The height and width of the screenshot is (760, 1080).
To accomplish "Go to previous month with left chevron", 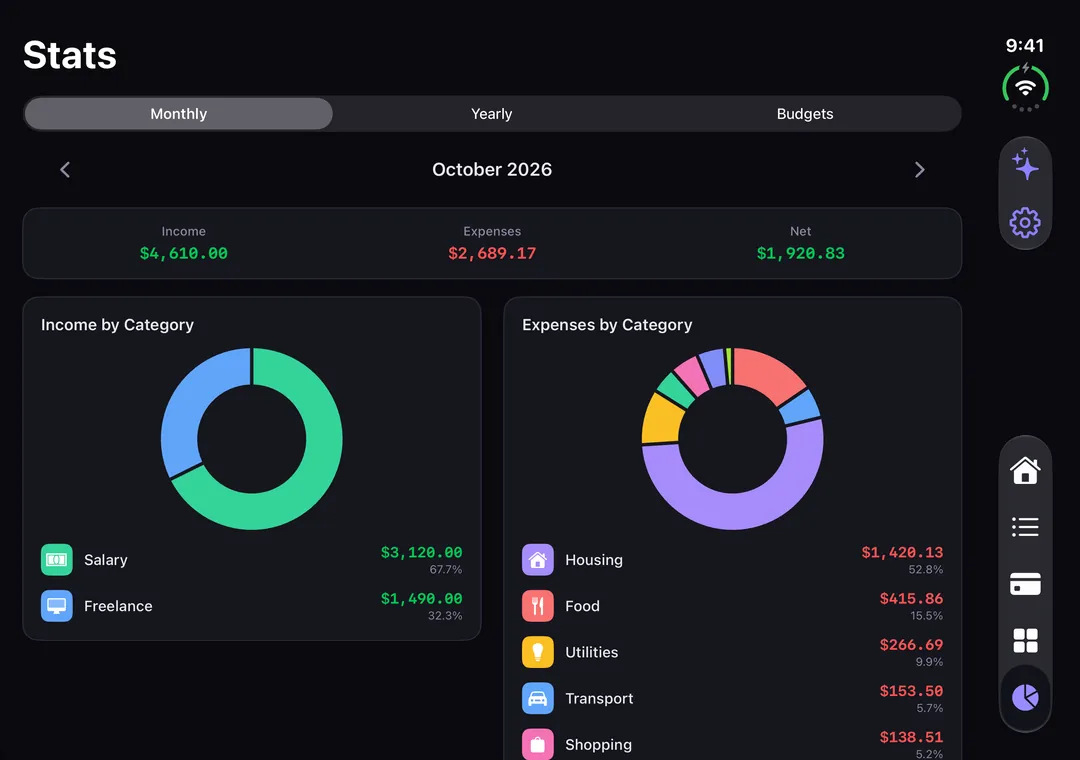I will [65, 170].
